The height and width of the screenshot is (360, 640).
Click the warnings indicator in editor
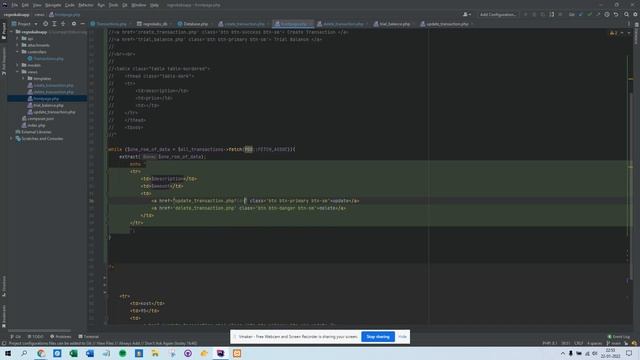pyautogui.click(x=613, y=33)
